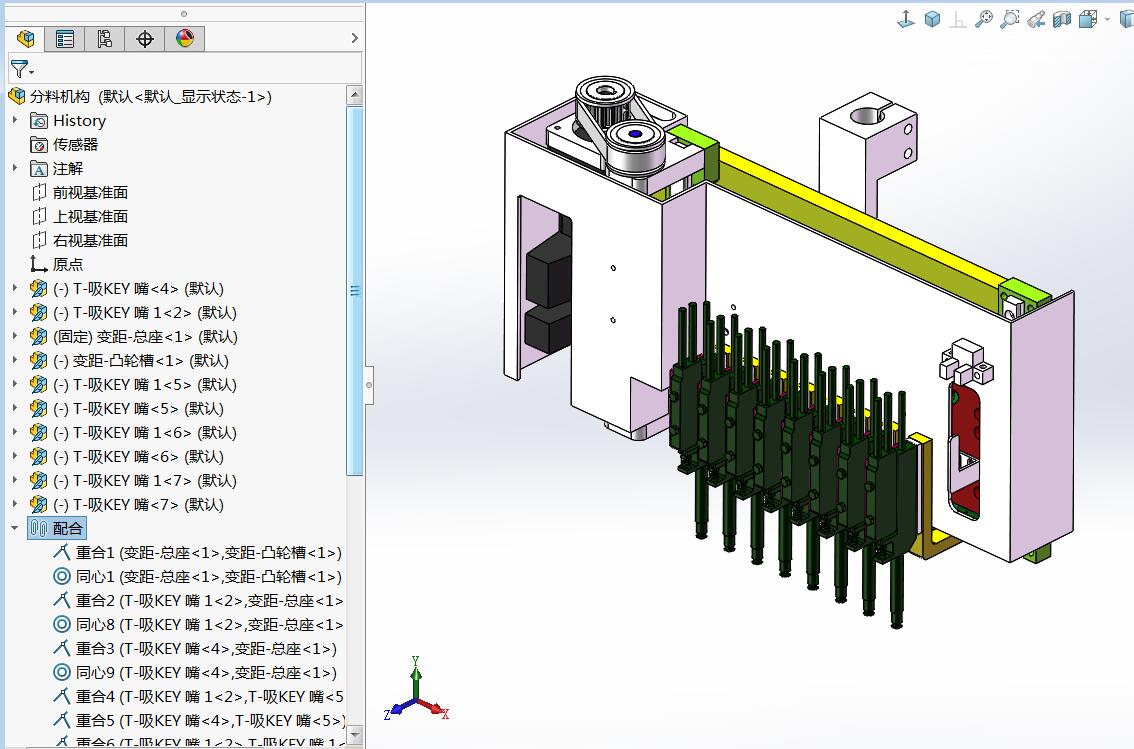Click the 变距-总座<1> part icon
Image resolution: width=1134 pixels, height=749 pixels.
(39, 336)
